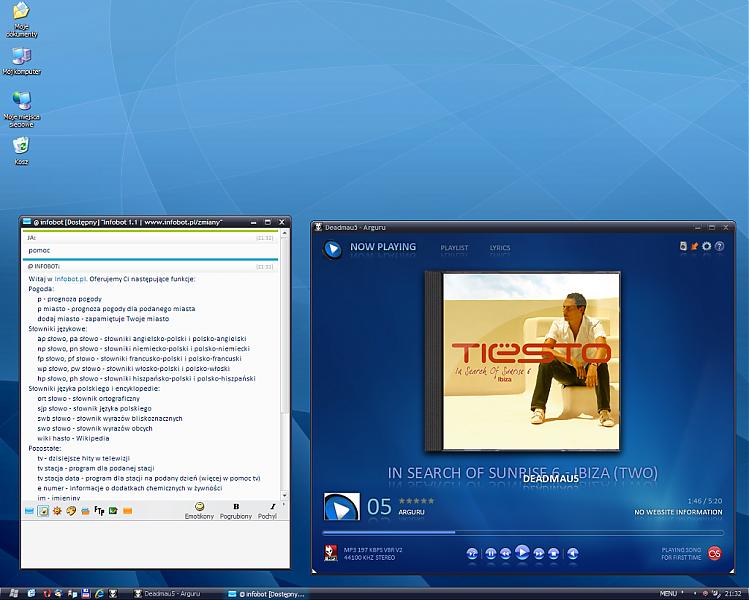Switch to the LYRICS tab

(500, 247)
